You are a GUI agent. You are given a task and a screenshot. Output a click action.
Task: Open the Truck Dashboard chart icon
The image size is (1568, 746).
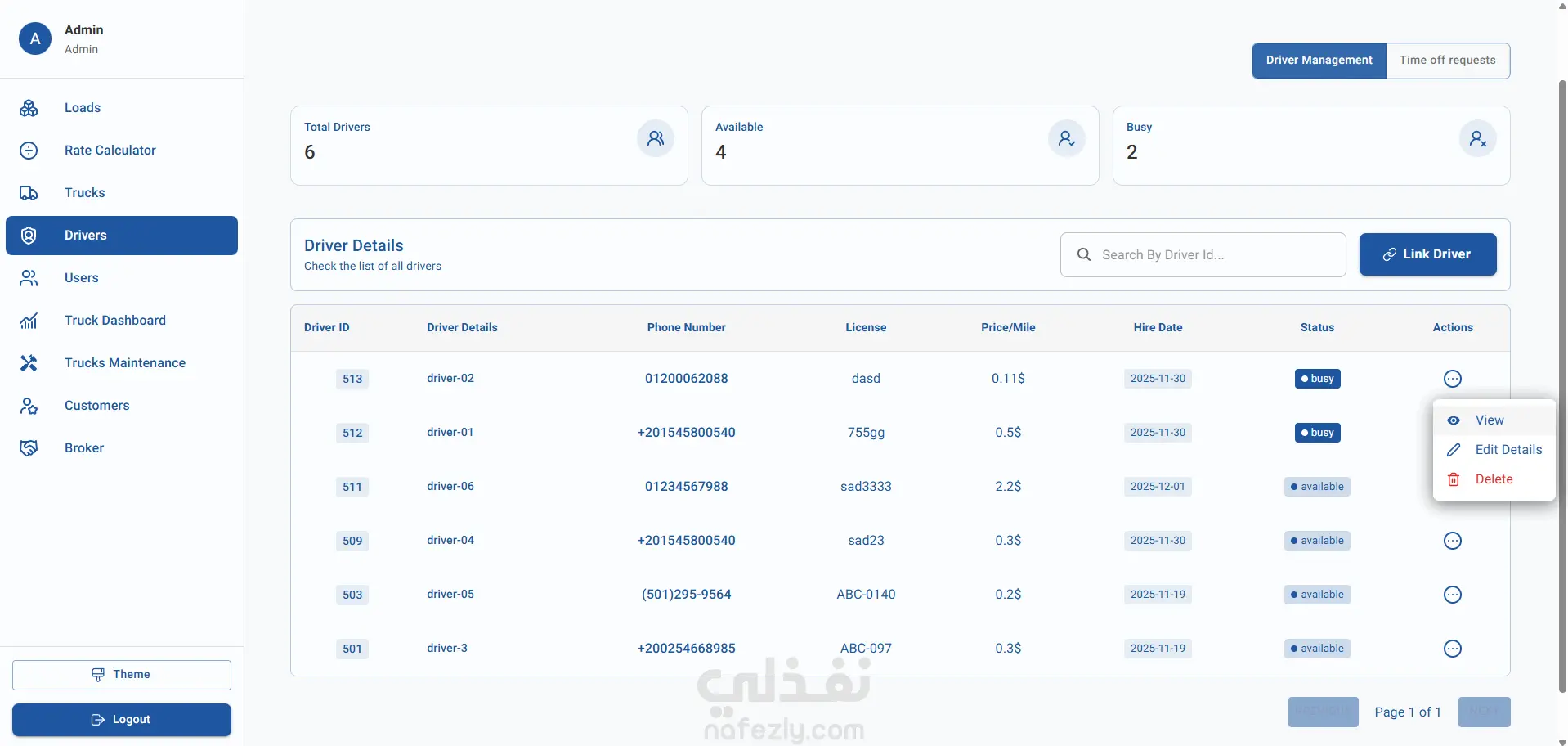coord(29,321)
